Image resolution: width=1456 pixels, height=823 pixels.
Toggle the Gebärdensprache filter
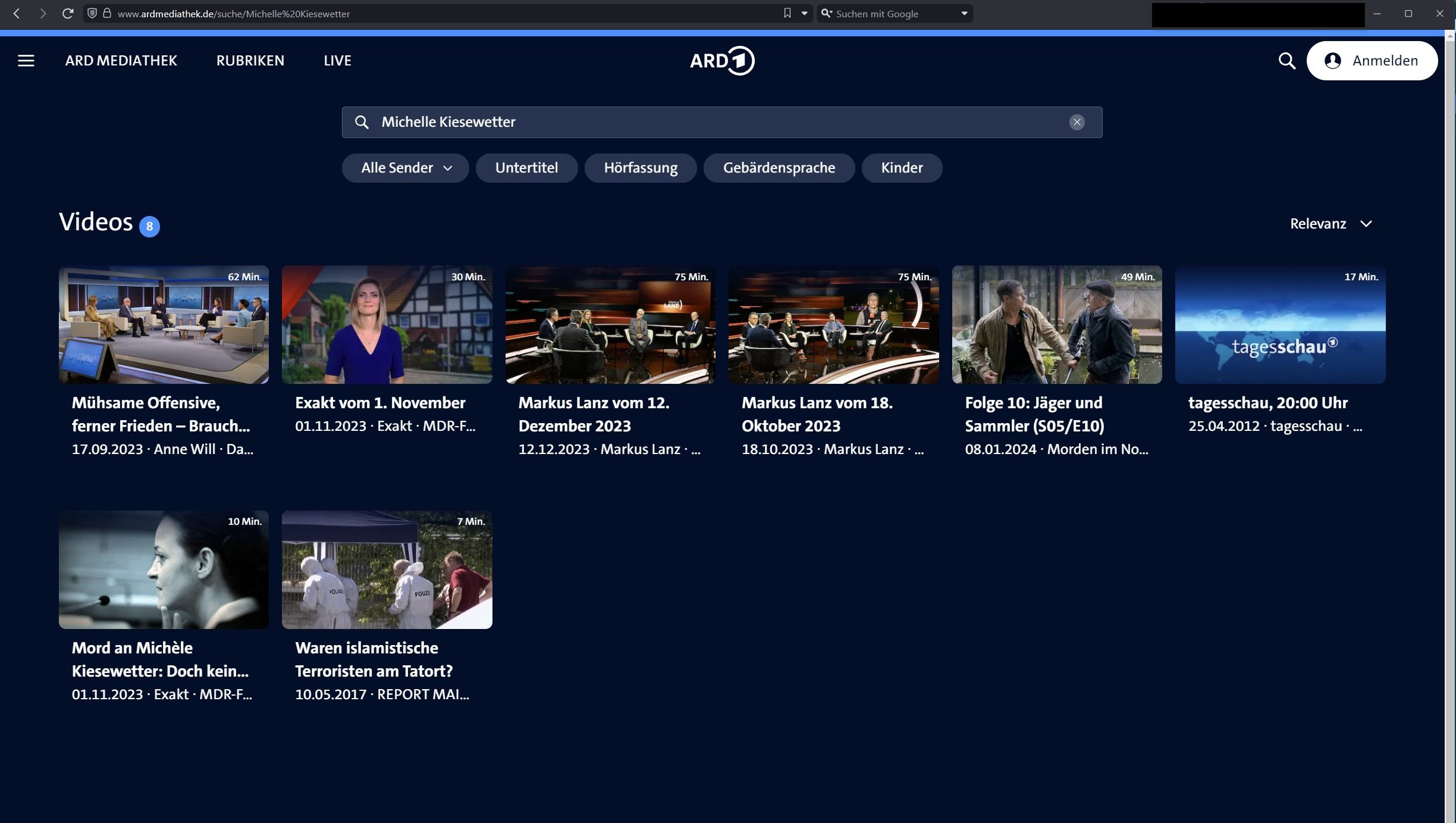pos(779,168)
